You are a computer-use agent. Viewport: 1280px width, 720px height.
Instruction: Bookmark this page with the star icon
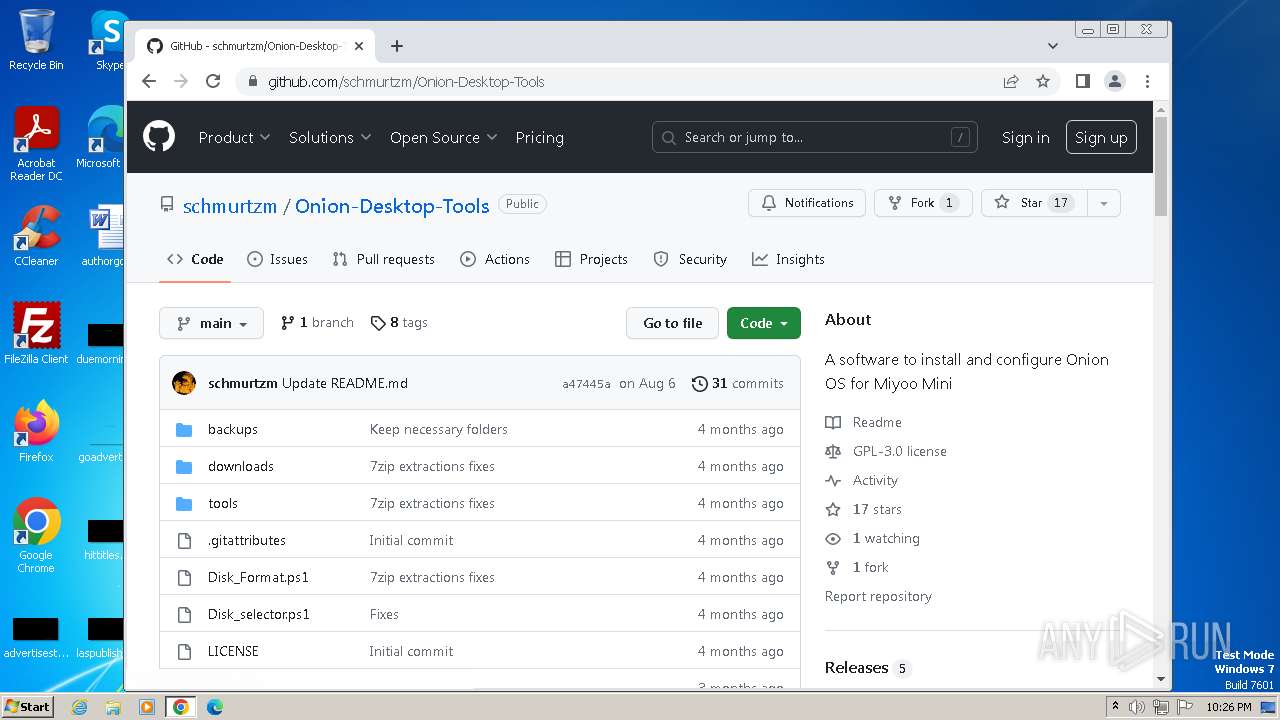(x=1043, y=81)
